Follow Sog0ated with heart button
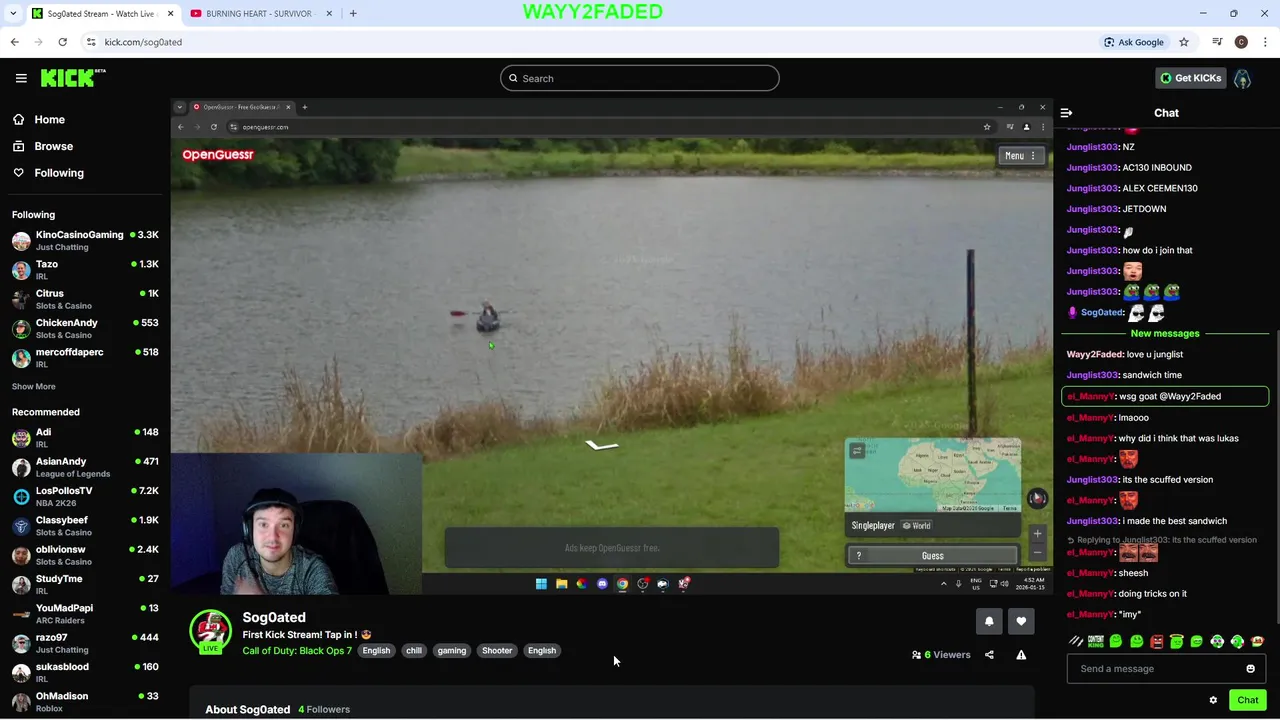 coord(1021,621)
